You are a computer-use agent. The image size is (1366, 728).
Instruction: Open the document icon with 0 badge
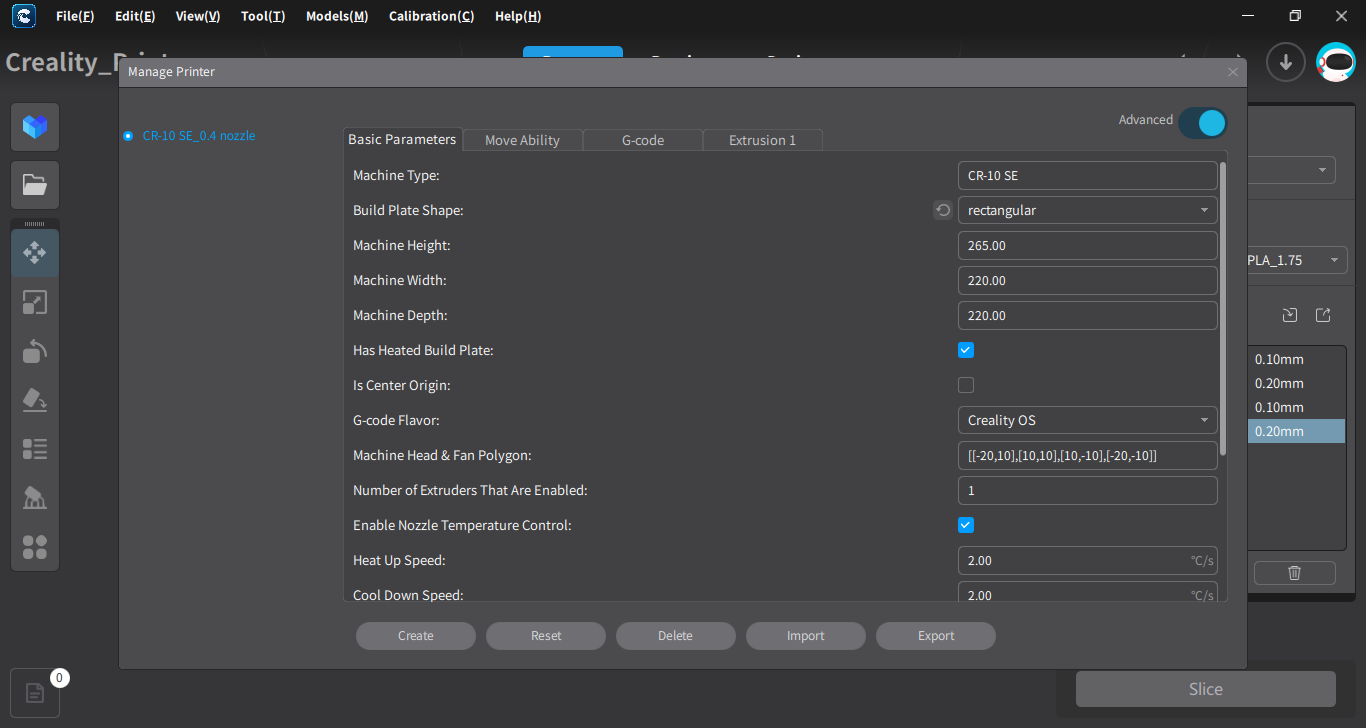tap(35, 692)
